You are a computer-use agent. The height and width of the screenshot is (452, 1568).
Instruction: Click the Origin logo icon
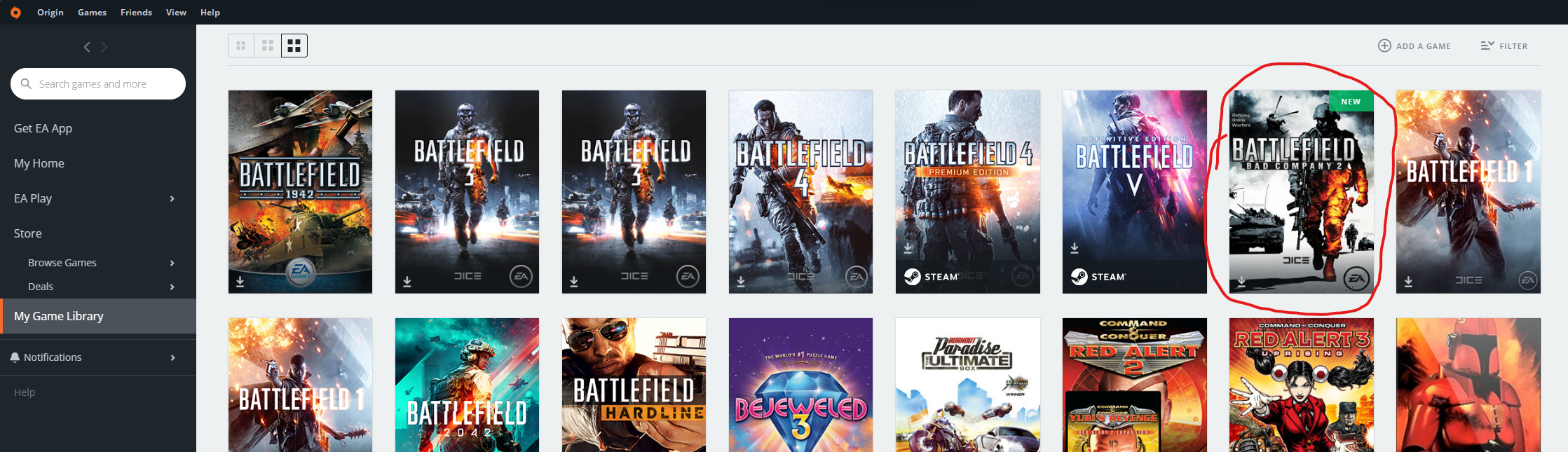click(15, 13)
